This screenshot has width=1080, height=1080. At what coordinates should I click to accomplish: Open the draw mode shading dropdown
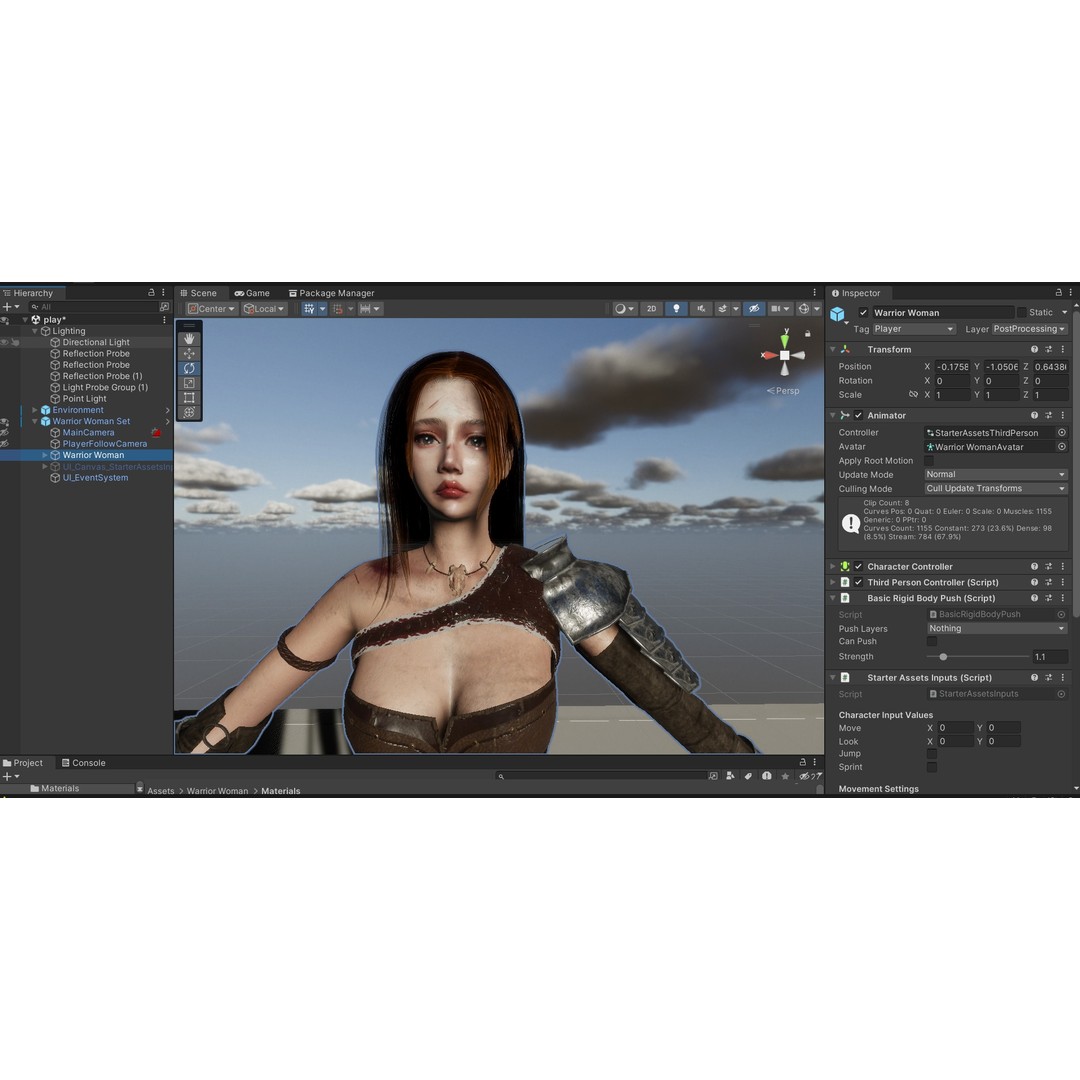[x=624, y=309]
